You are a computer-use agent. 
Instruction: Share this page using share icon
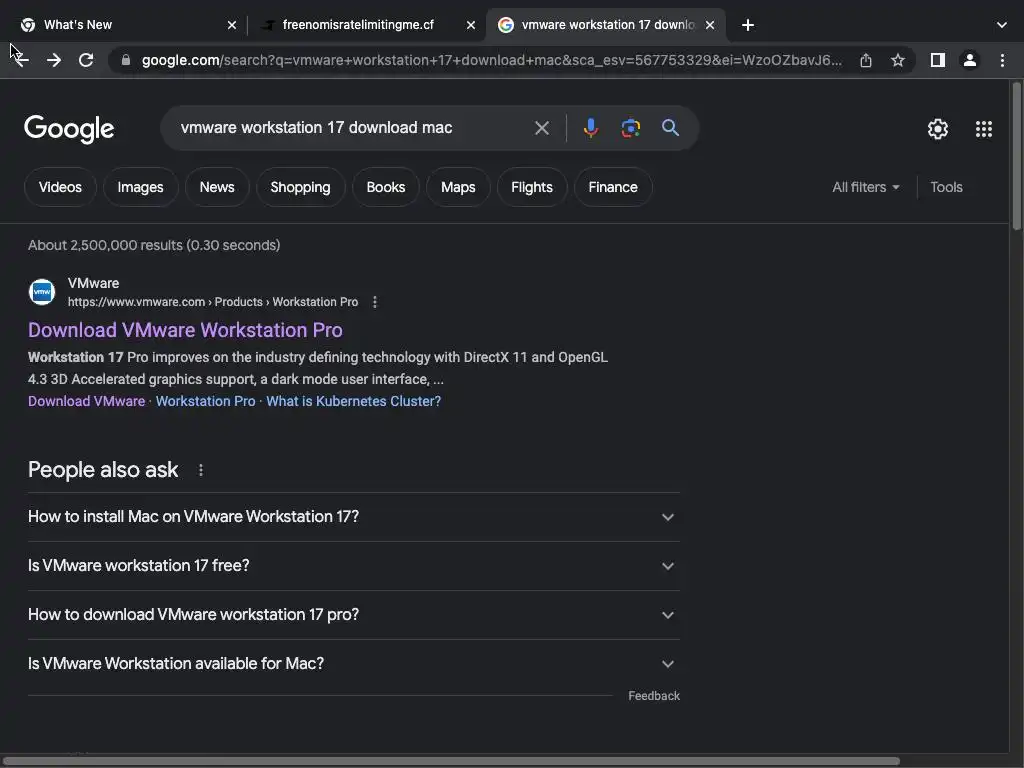[x=866, y=60]
